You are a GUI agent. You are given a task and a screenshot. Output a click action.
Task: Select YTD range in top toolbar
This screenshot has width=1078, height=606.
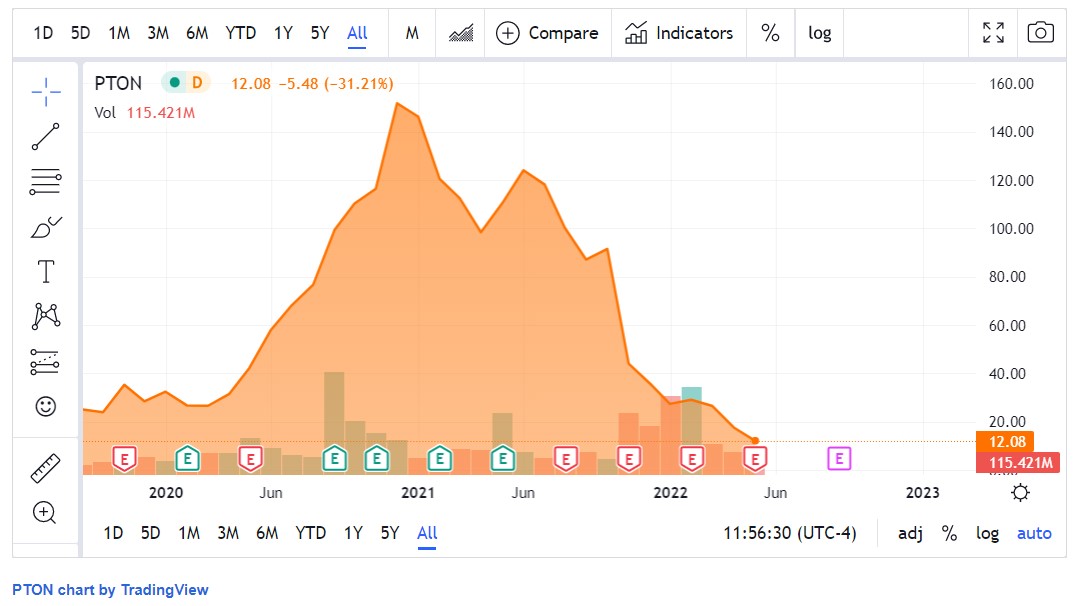click(x=241, y=33)
